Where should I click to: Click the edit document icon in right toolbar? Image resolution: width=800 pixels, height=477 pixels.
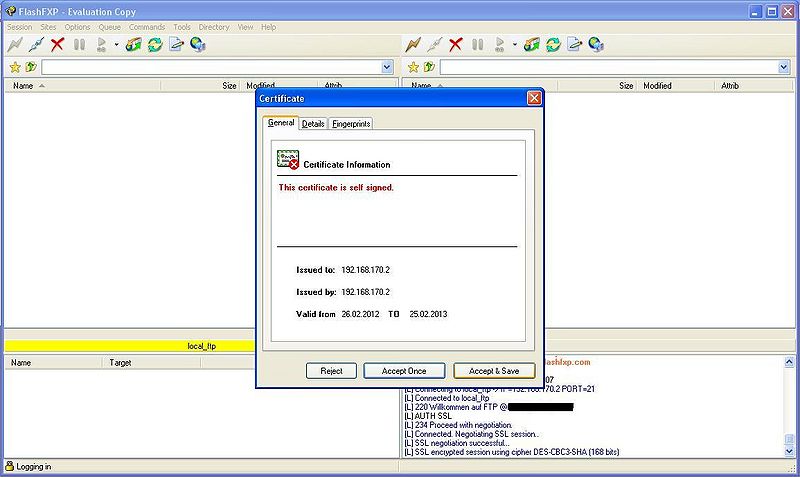[575, 44]
